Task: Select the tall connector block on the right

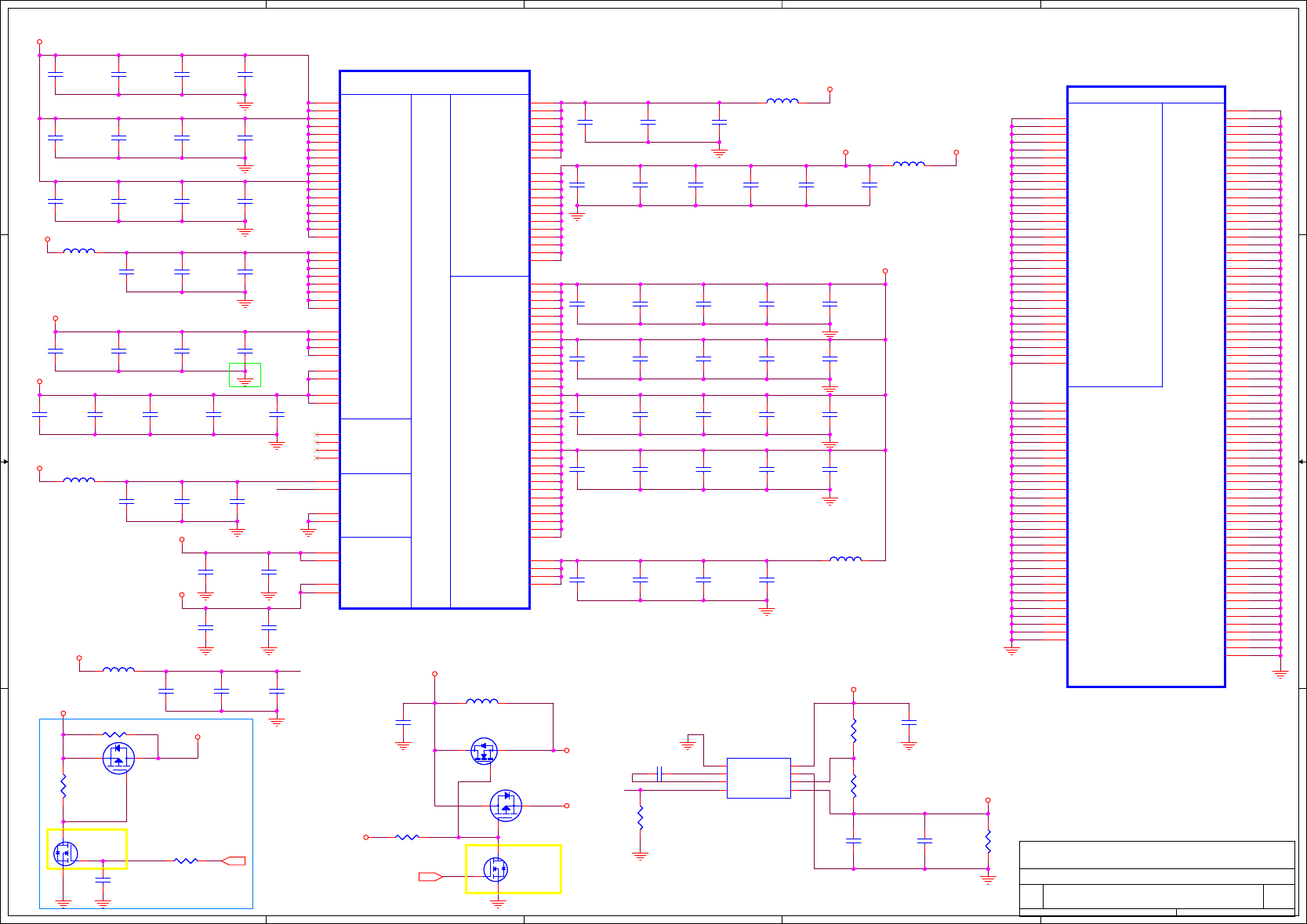Action: pos(1146,386)
